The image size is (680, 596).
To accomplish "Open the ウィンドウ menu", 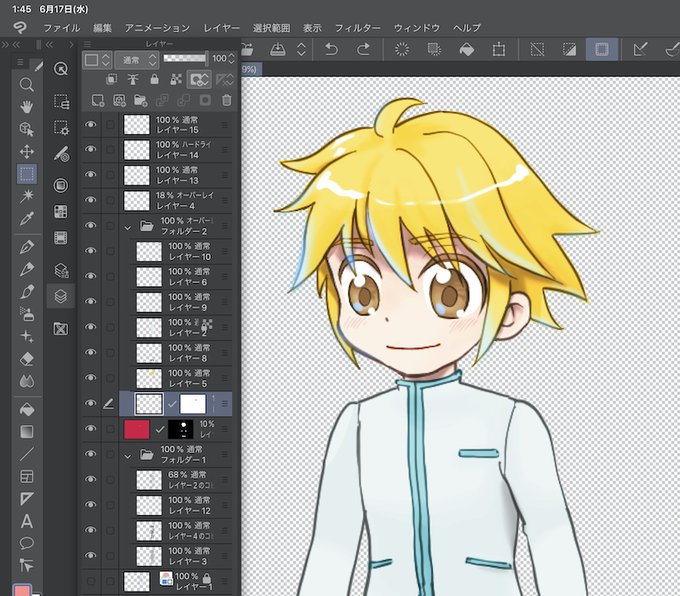I will [x=417, y=28].
